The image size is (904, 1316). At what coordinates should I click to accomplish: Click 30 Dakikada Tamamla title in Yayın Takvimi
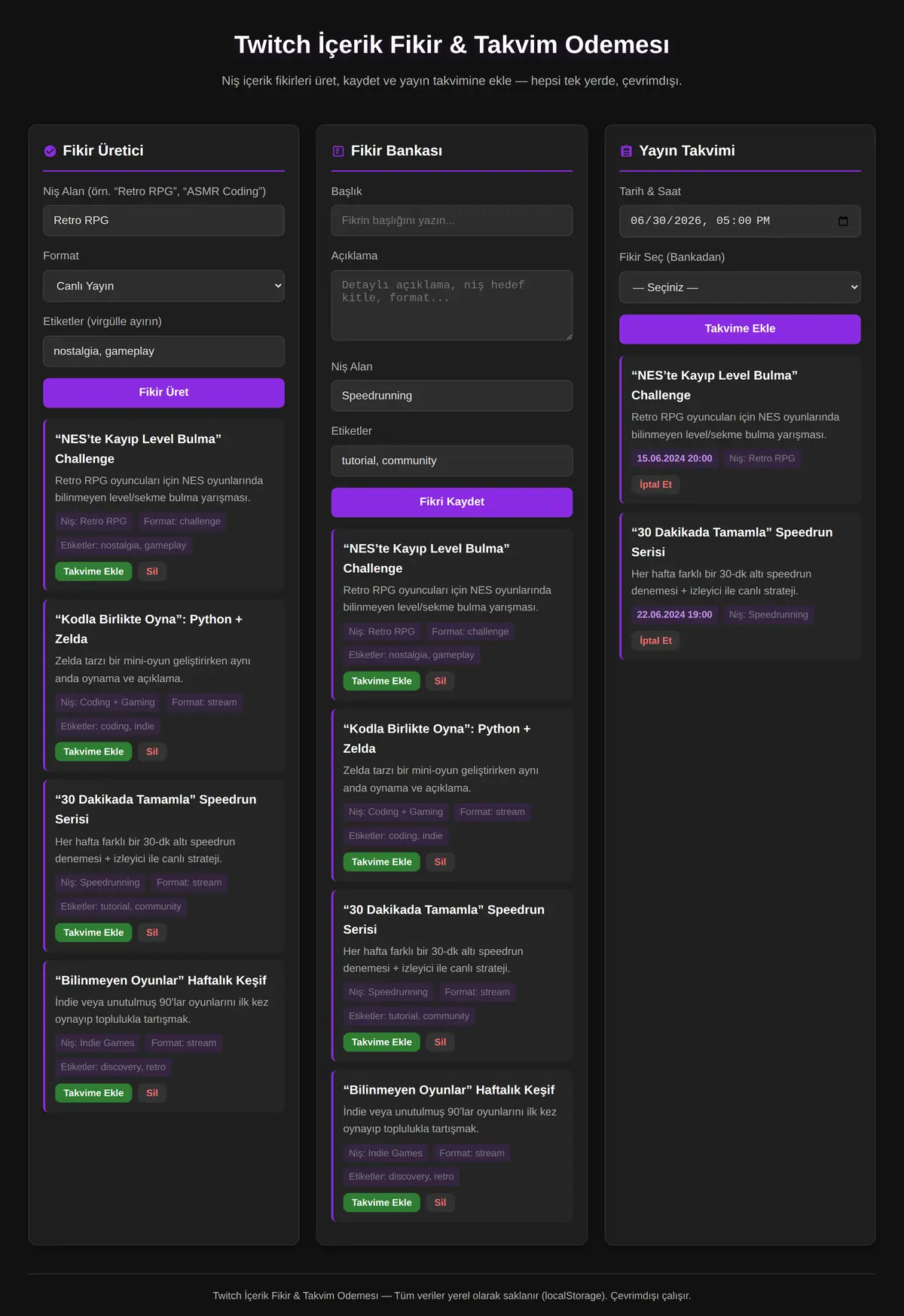pyautogui.click(x=731, y=542)
